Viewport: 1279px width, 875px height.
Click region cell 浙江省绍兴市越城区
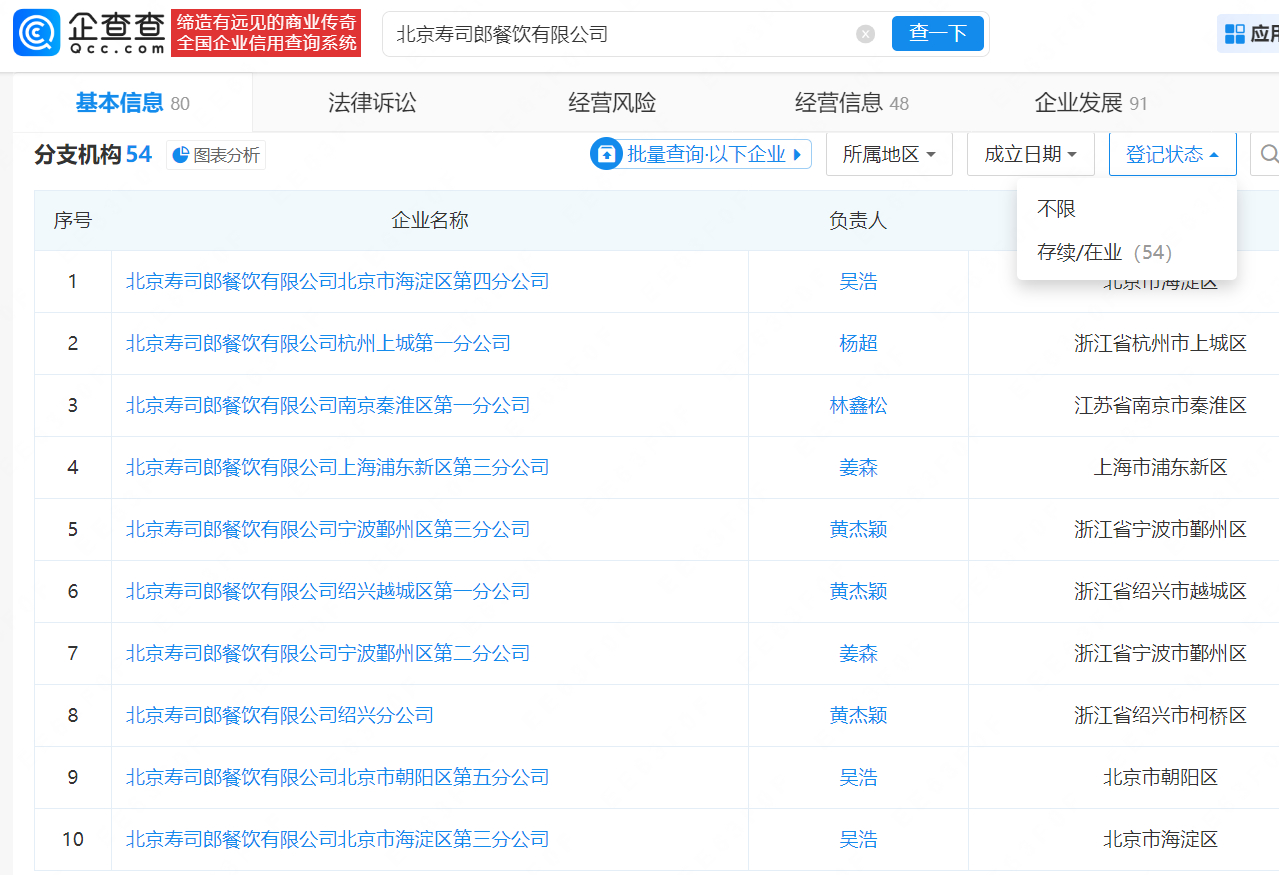(1160, 591)
